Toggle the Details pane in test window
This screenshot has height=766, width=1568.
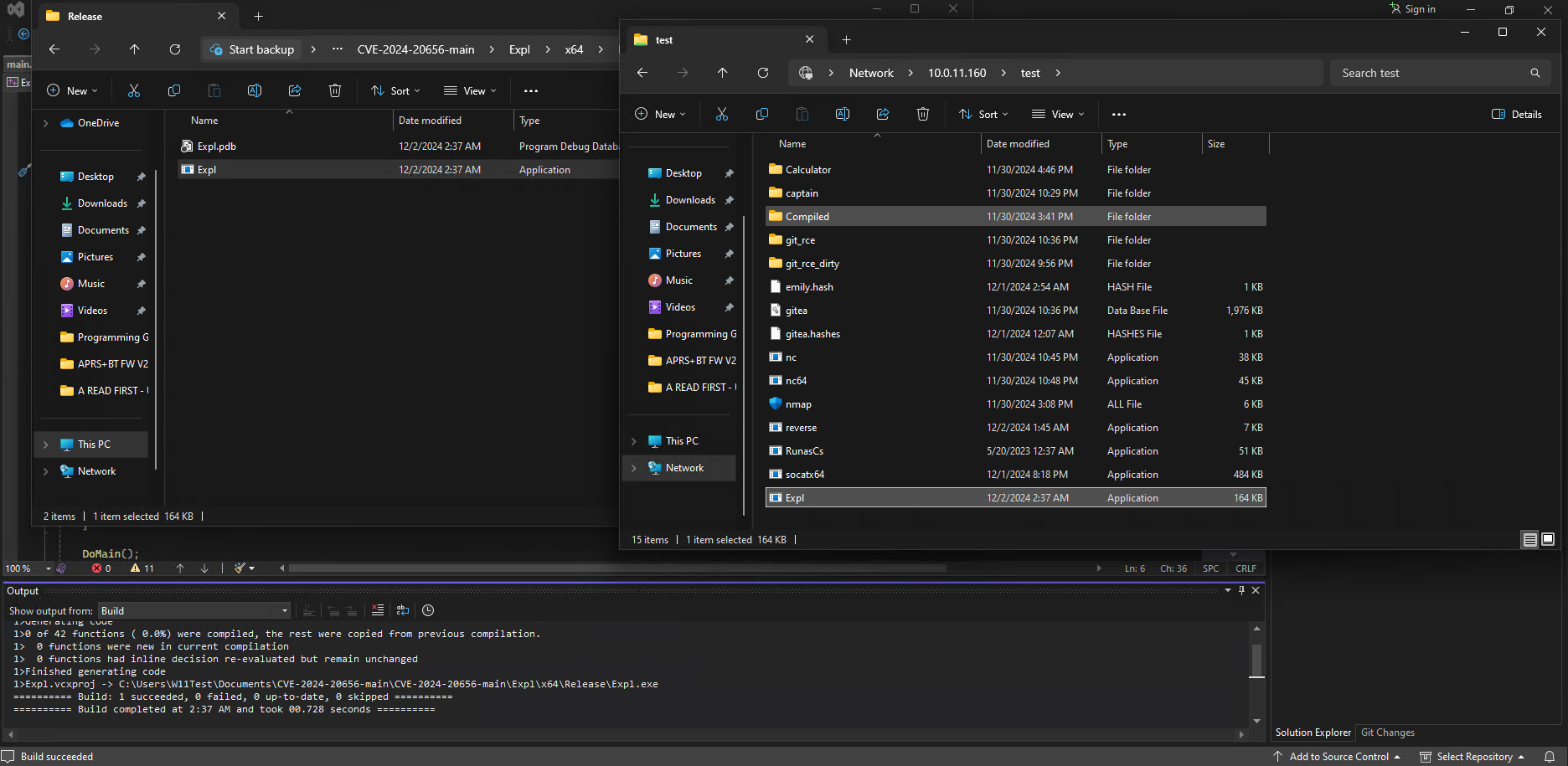pyautogui.click(x=1517, y=114)
